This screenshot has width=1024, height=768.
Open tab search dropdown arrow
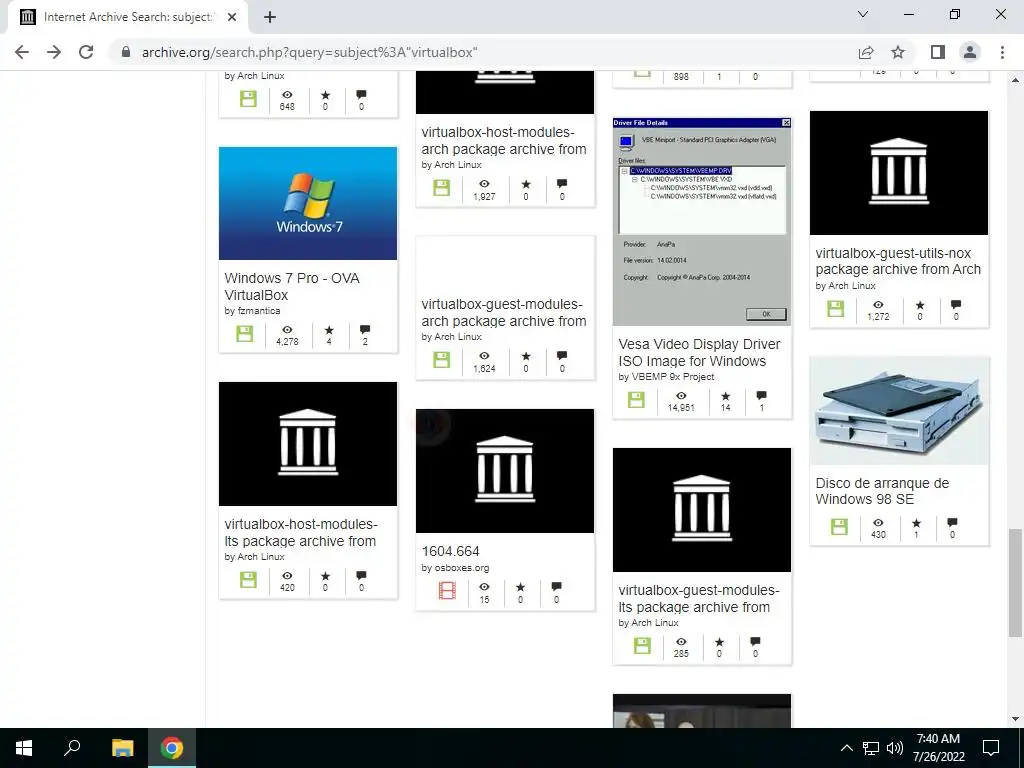[x=863, y=14]
